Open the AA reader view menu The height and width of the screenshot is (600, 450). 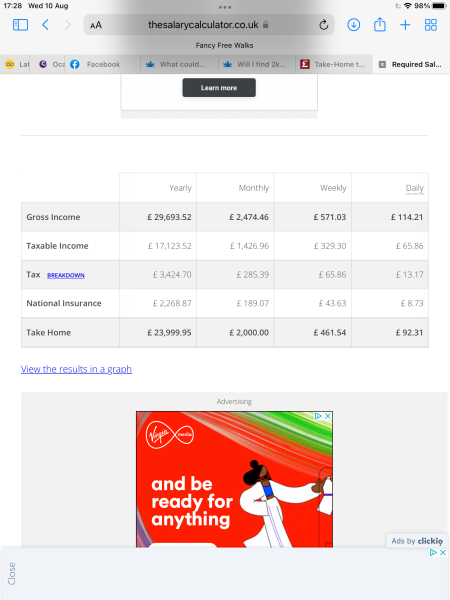(x=96, y=25)
